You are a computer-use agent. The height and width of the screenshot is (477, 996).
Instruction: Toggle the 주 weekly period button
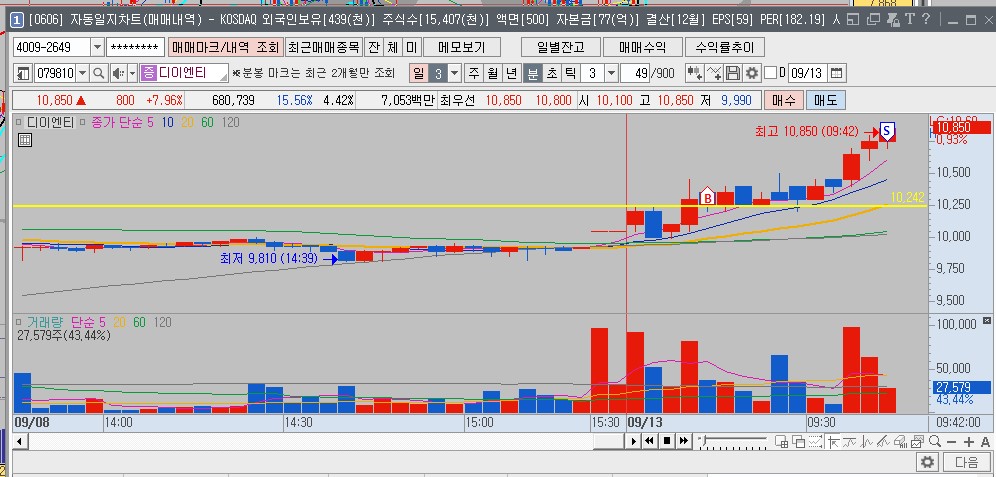474,73
